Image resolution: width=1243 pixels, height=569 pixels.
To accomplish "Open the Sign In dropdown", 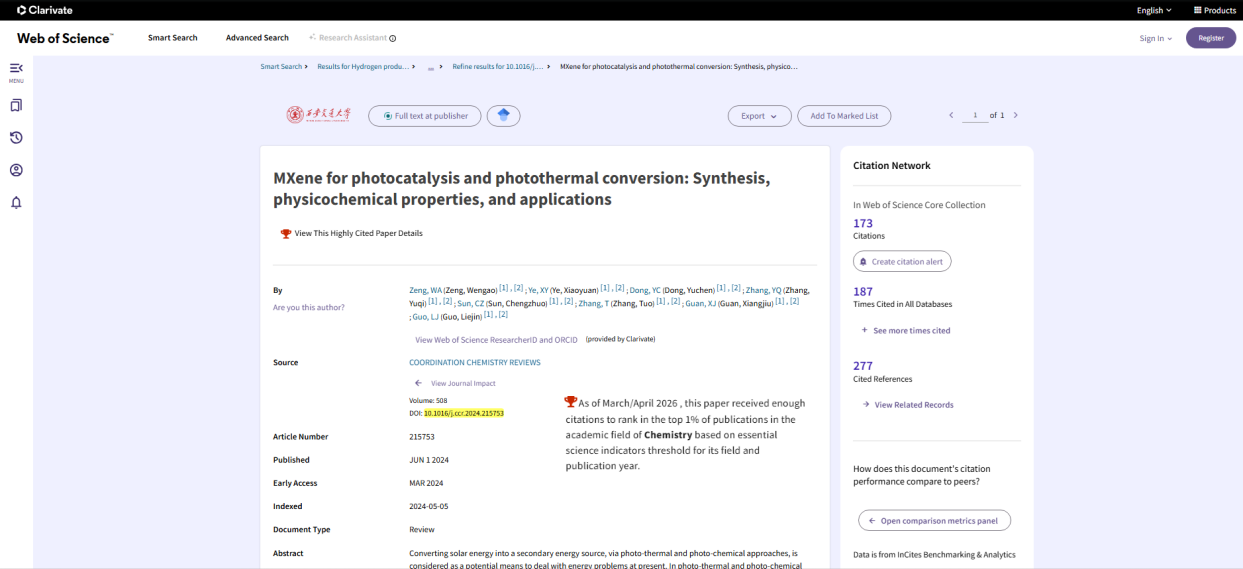I will click(x=1156, y=38).
